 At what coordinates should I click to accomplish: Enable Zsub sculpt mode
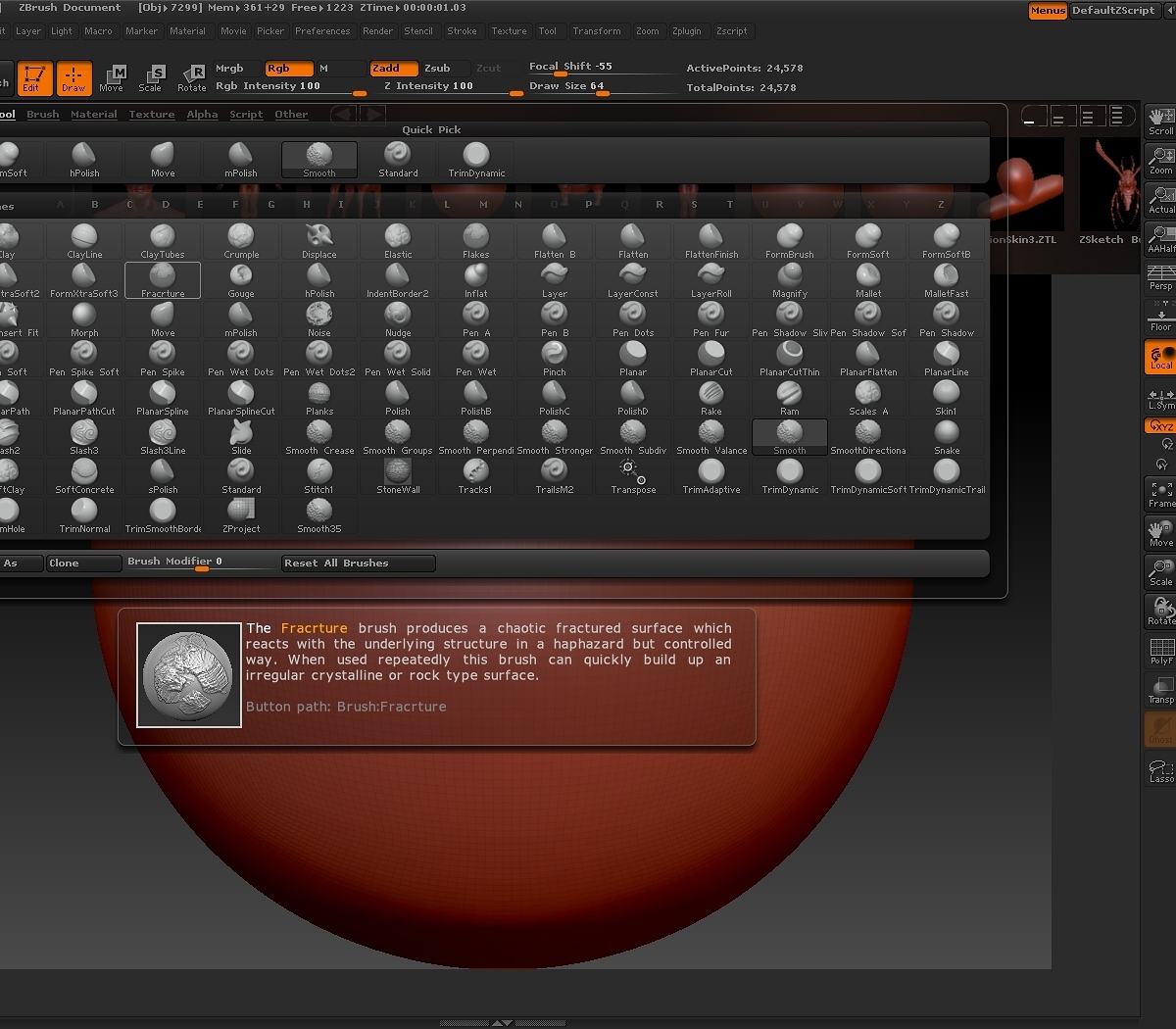pyautogui.click(x=437, y=69)
